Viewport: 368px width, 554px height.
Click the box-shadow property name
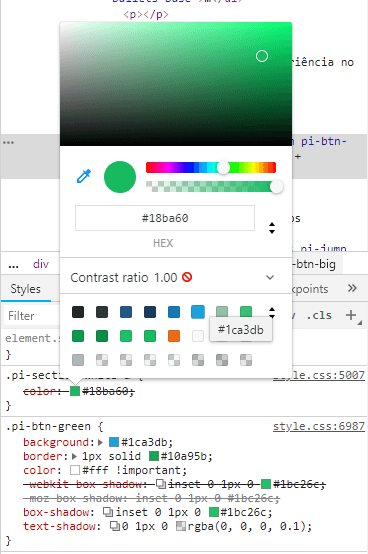(56, 512)
